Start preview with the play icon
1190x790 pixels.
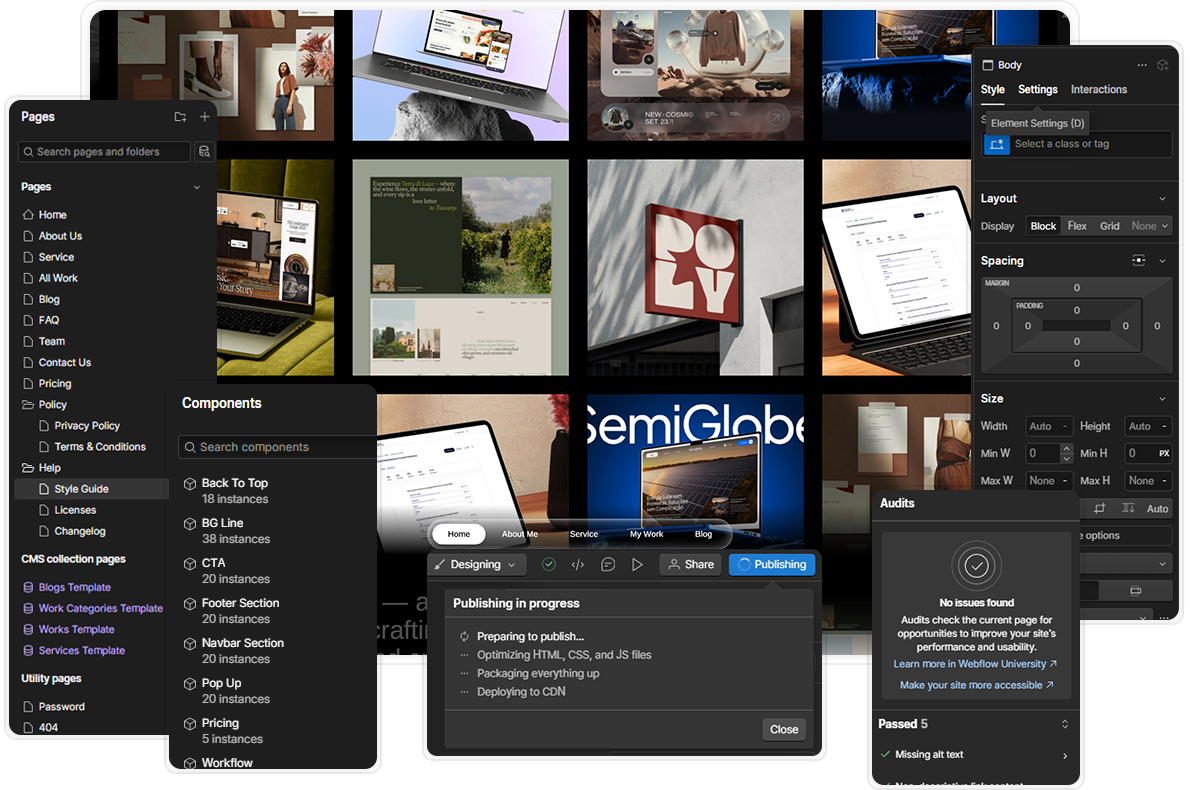click(638, 565)
